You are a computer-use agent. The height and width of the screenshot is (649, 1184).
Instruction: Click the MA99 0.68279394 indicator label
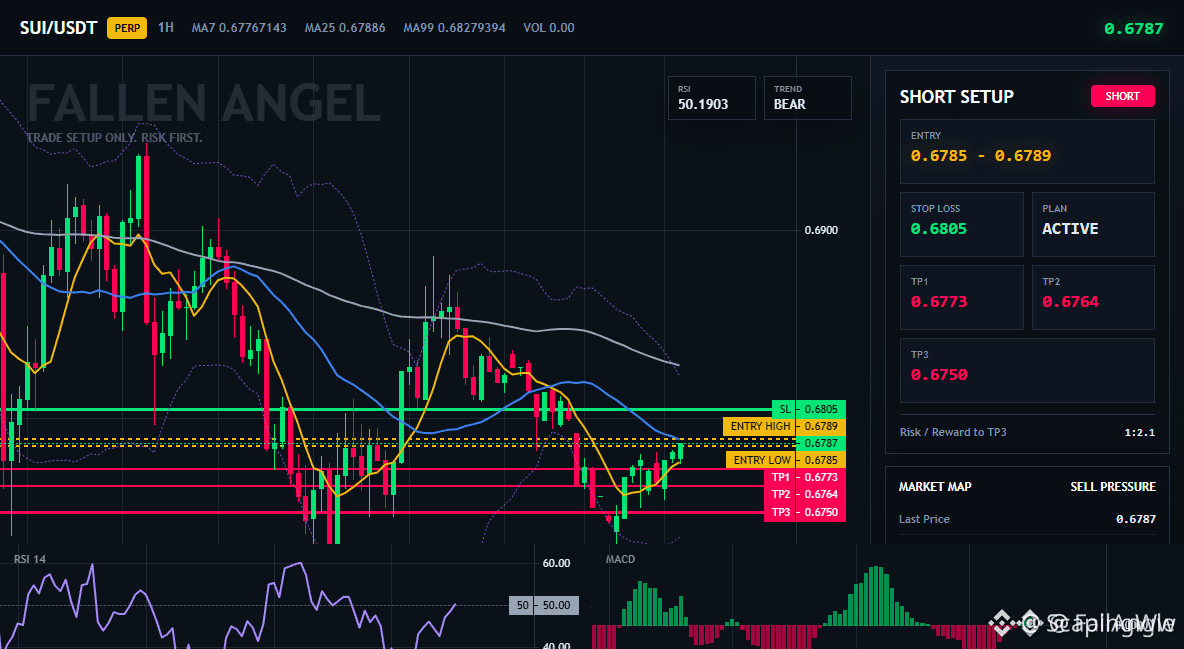point(455,28)
